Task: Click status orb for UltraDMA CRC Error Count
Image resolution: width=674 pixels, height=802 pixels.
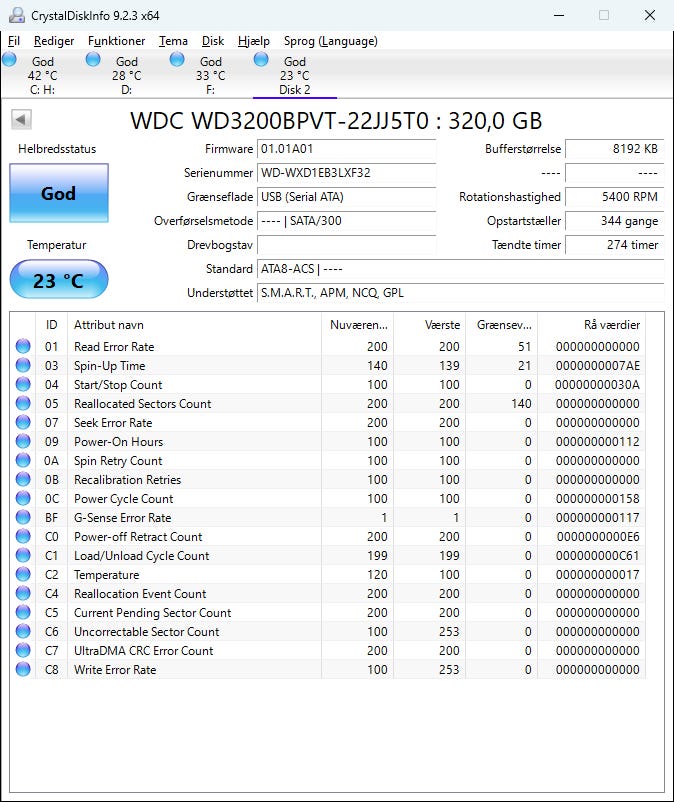Action: [x=23, y=650]
